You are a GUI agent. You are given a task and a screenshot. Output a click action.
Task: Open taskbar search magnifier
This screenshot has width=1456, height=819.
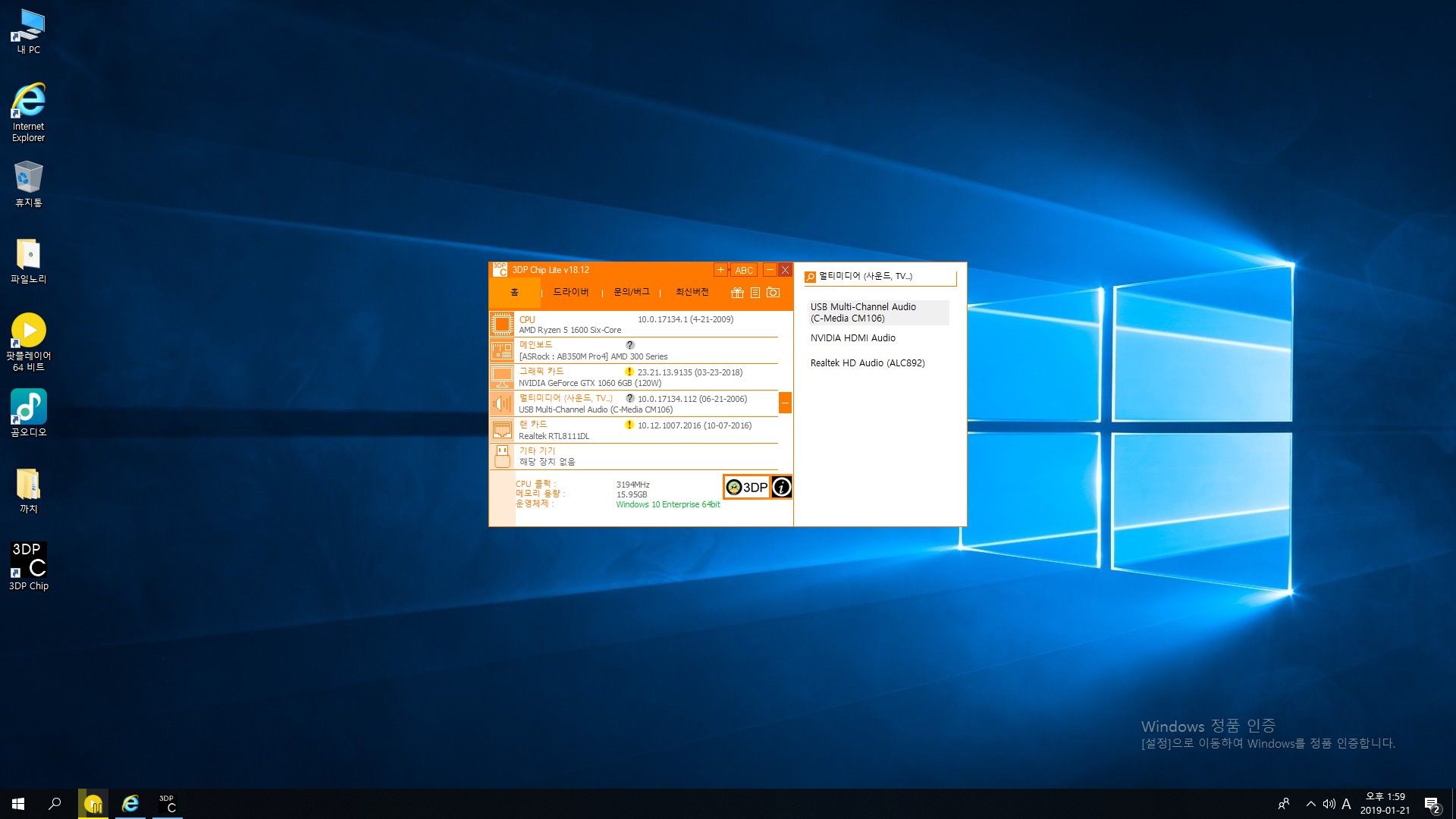point(55,804)
